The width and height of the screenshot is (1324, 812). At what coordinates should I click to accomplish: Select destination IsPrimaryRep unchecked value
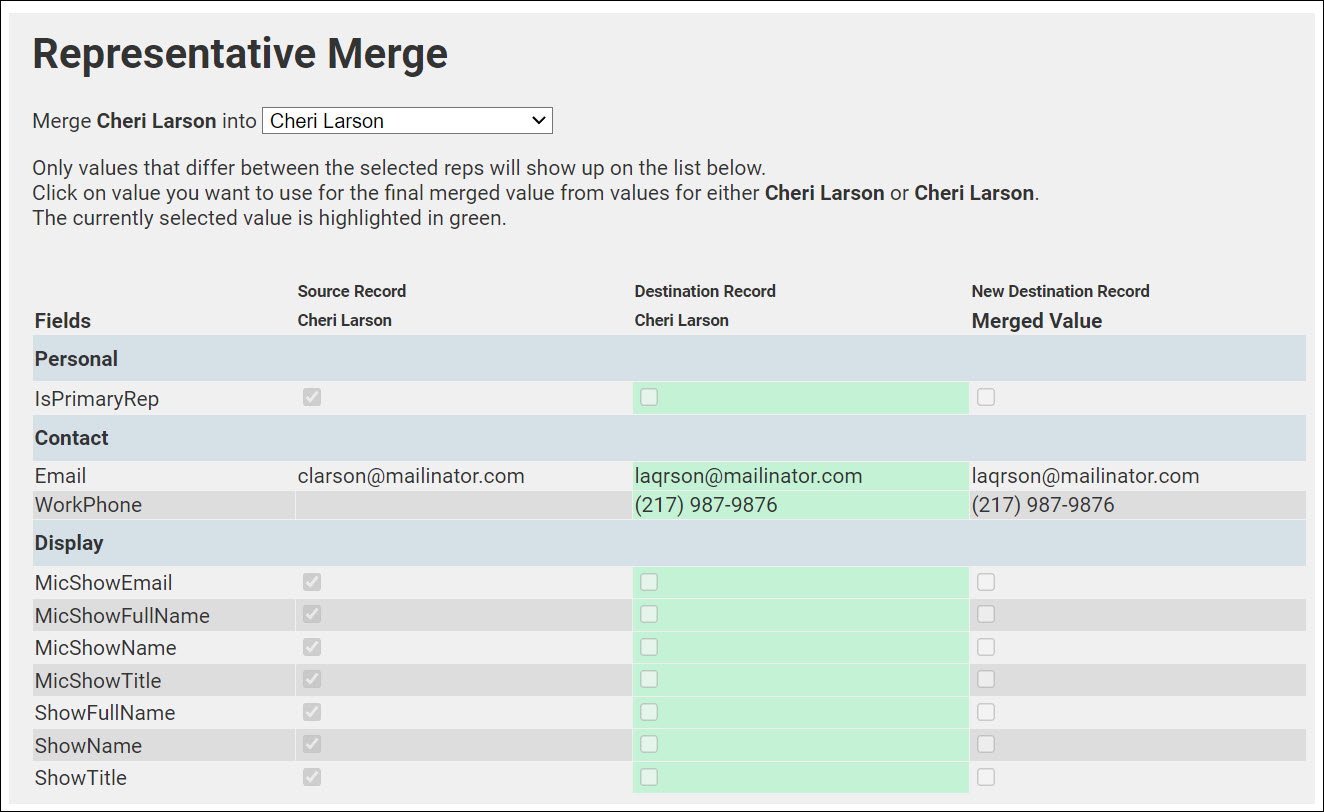click(649, 398)
